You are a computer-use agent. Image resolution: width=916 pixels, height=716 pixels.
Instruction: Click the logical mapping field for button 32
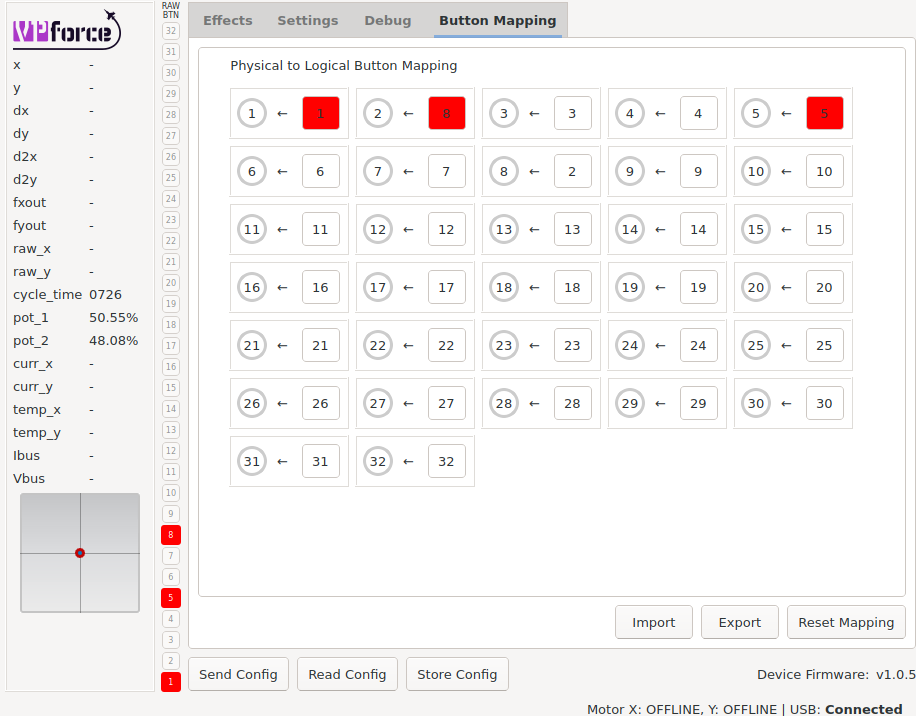(x=446, y=461)
